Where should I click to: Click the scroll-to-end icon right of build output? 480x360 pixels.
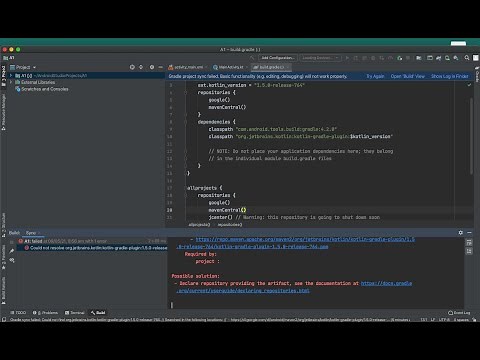pos(469,251)
